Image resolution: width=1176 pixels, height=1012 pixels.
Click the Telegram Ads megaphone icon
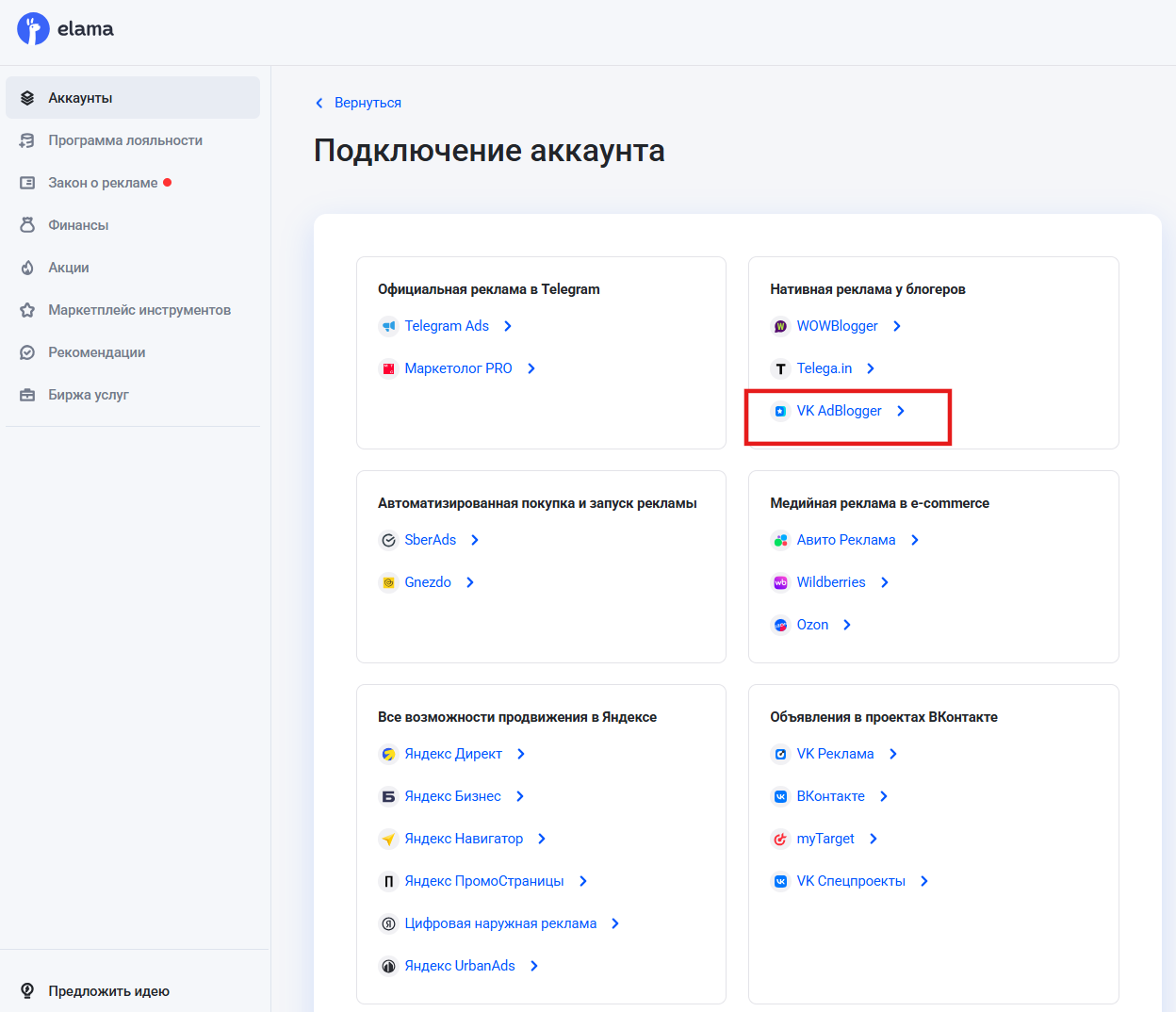[388, 326]
